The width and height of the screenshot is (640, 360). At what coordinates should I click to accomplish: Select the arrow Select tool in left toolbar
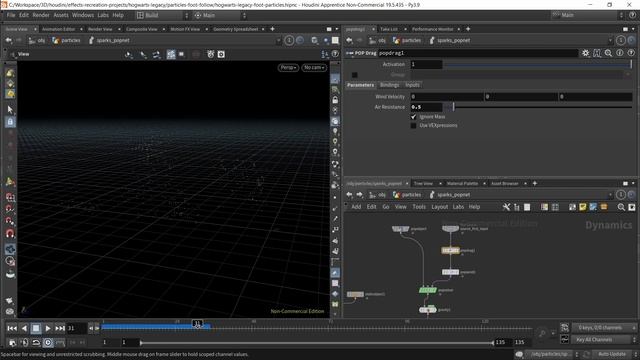coord(10,109)
